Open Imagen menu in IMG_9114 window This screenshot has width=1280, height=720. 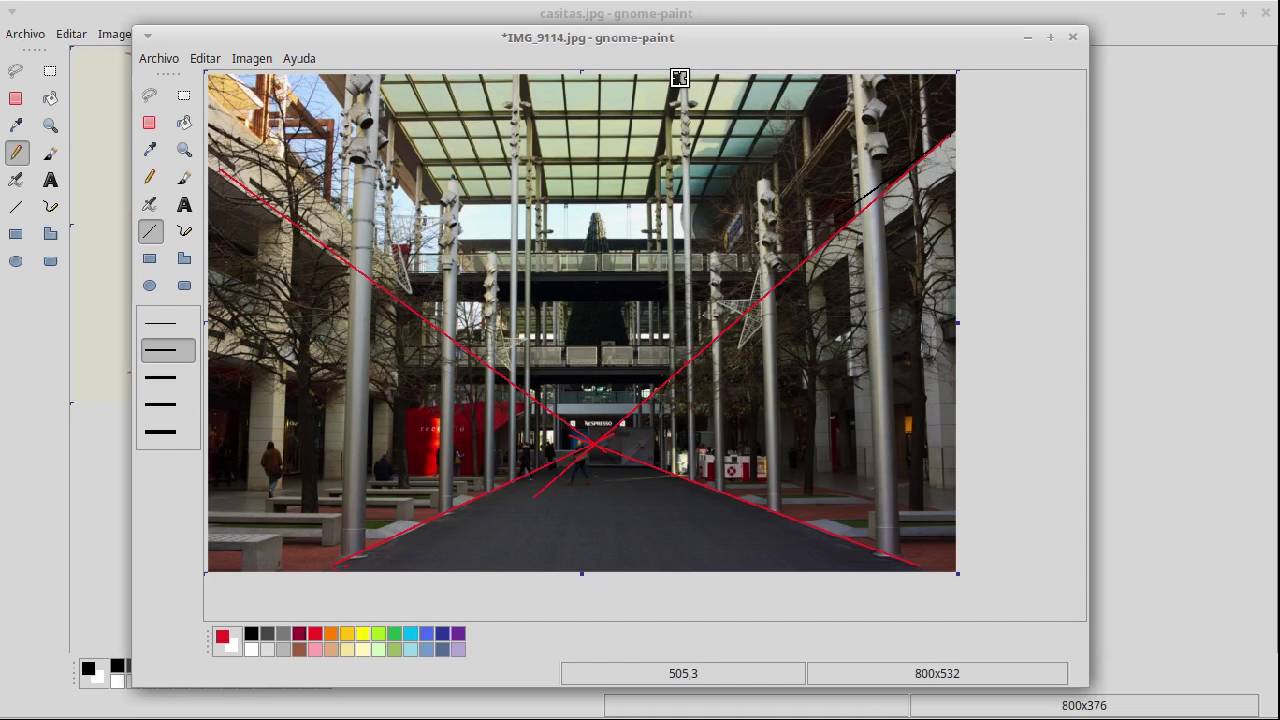point(252,59)
